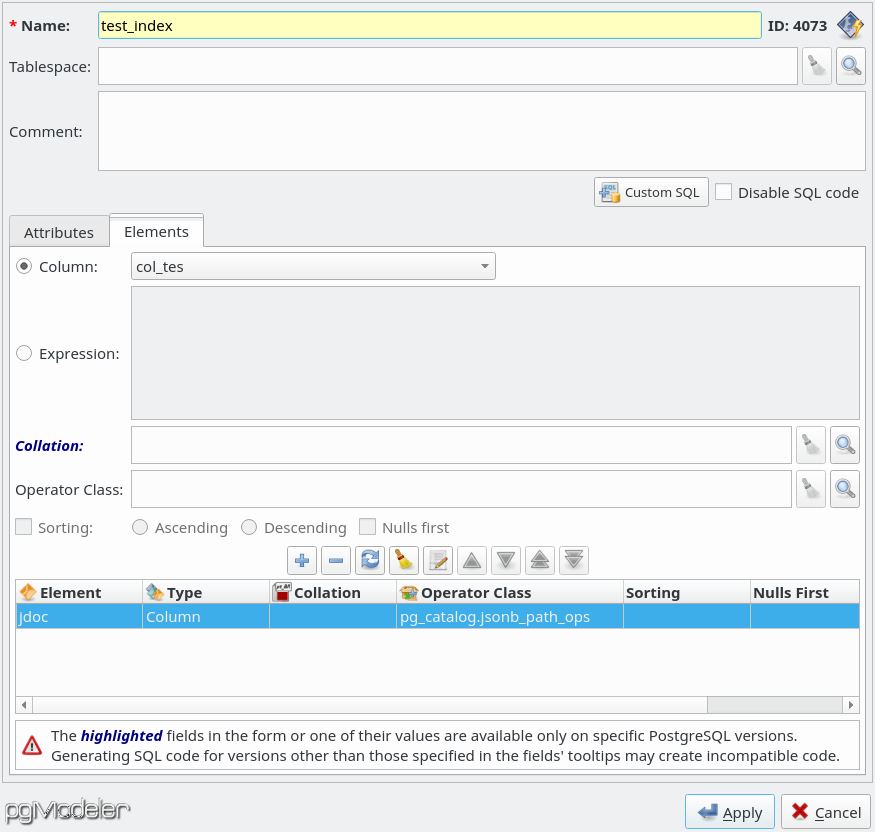
Task: Click the Nulls First column header
Action: click(x=805, y=592)
